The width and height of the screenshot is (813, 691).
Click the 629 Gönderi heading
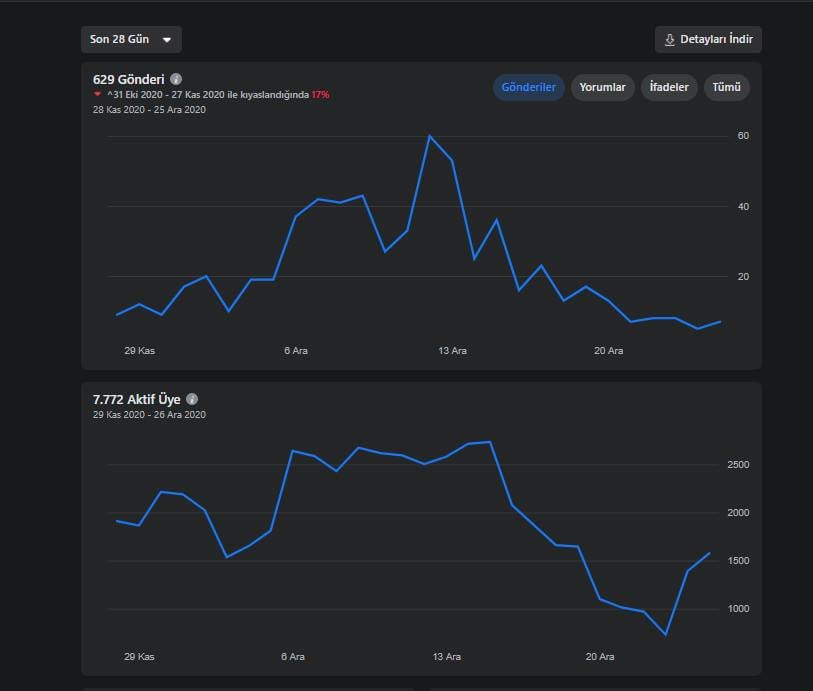(129, 79)
